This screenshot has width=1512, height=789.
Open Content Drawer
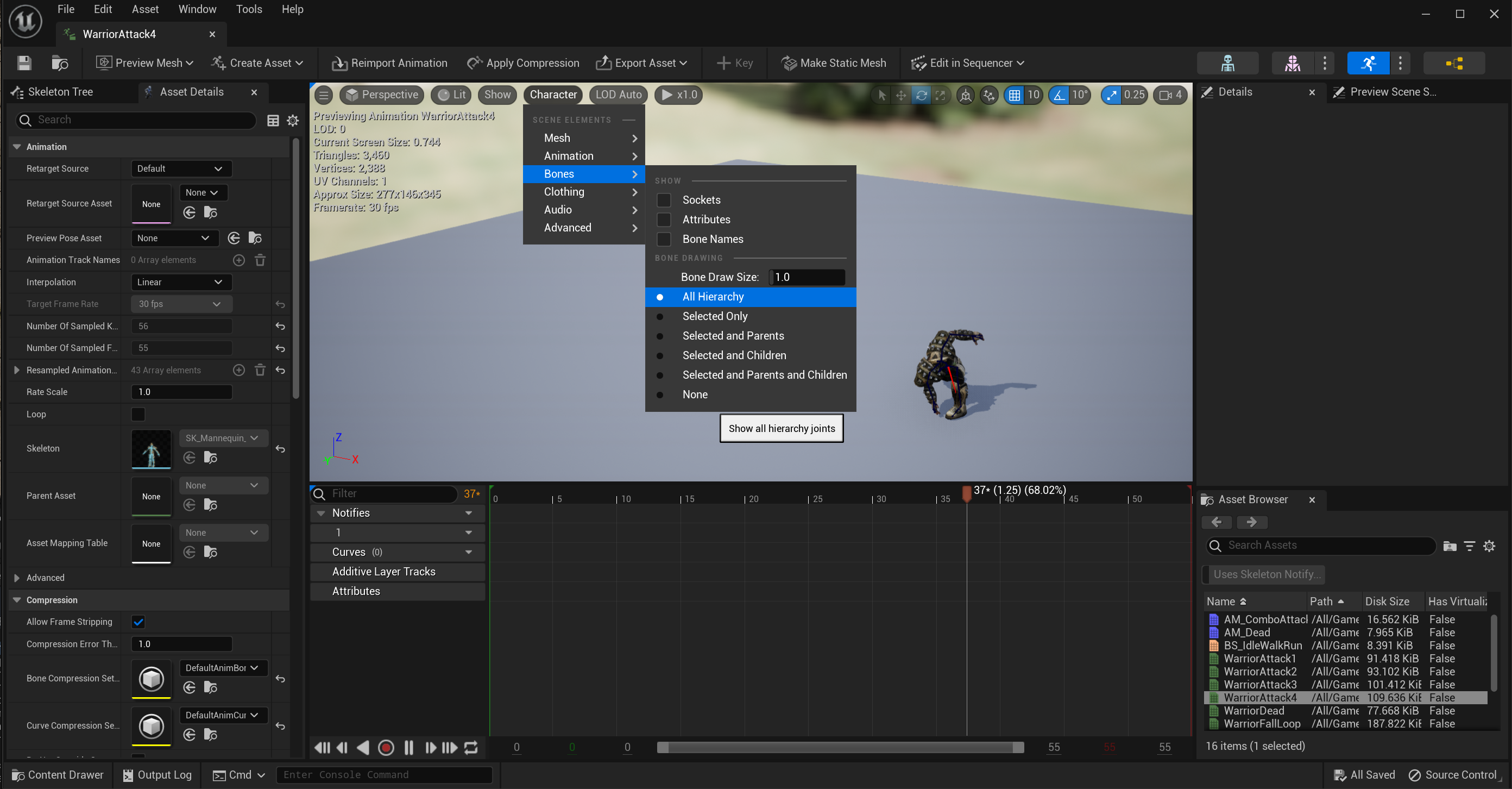tap(58, 775)
